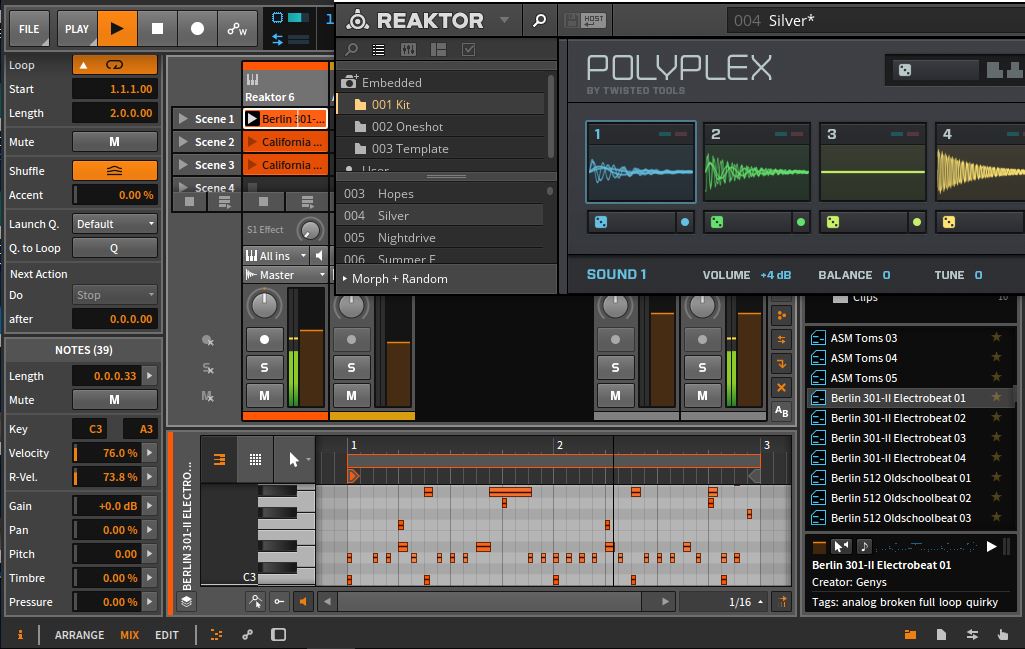Expand the arrow next to Gain +0.0 dB
This screenshot has width=1025, height=649.
click(150, 506)
